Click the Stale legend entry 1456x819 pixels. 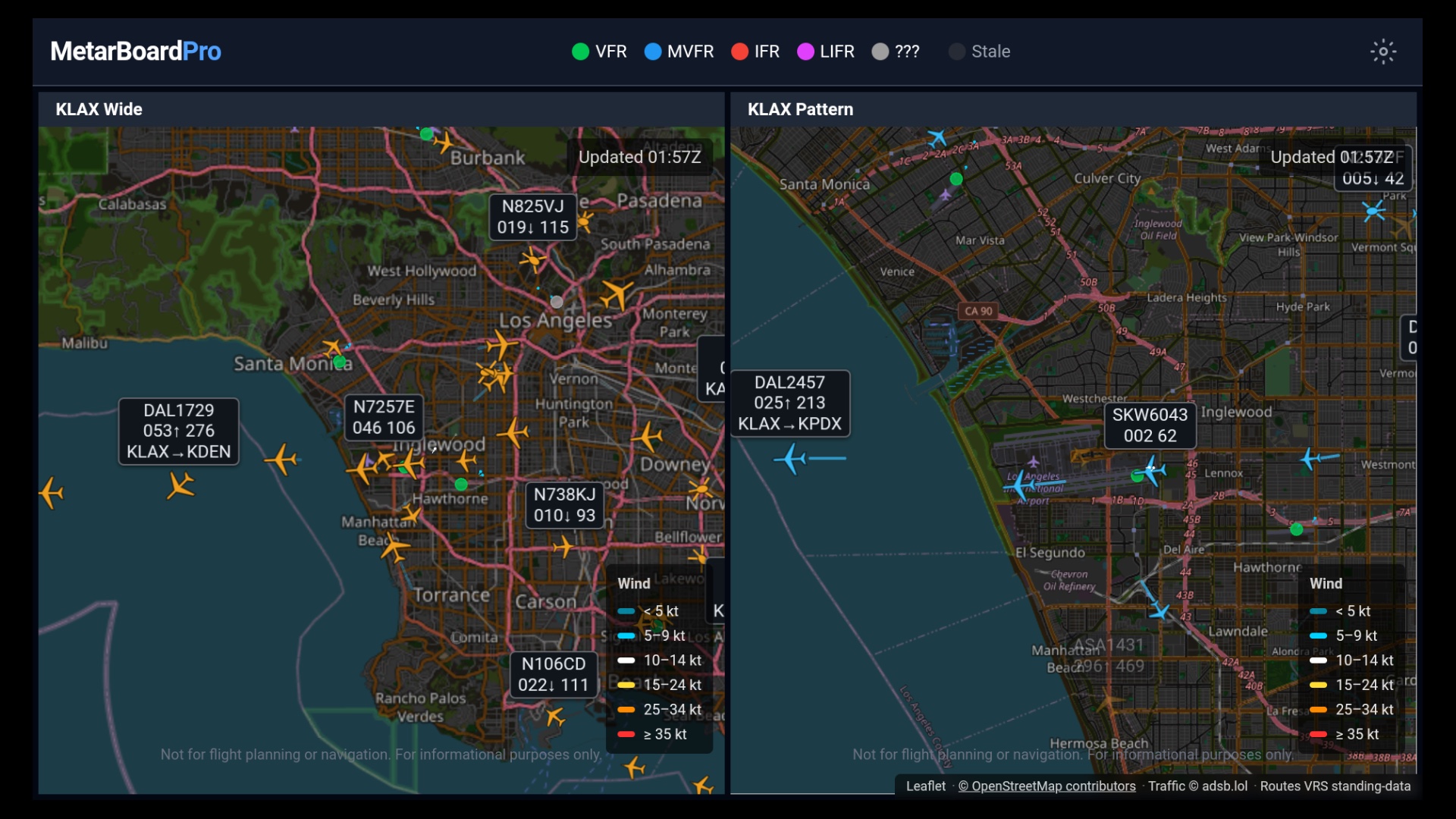[979, 52]
